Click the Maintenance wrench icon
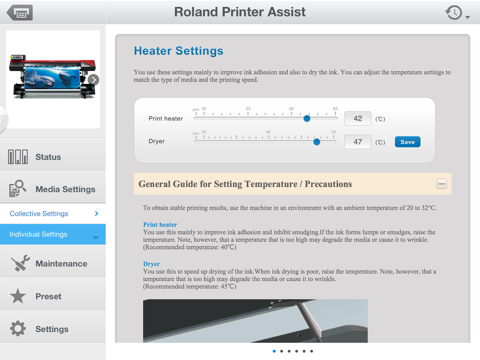 coord(20,263)
